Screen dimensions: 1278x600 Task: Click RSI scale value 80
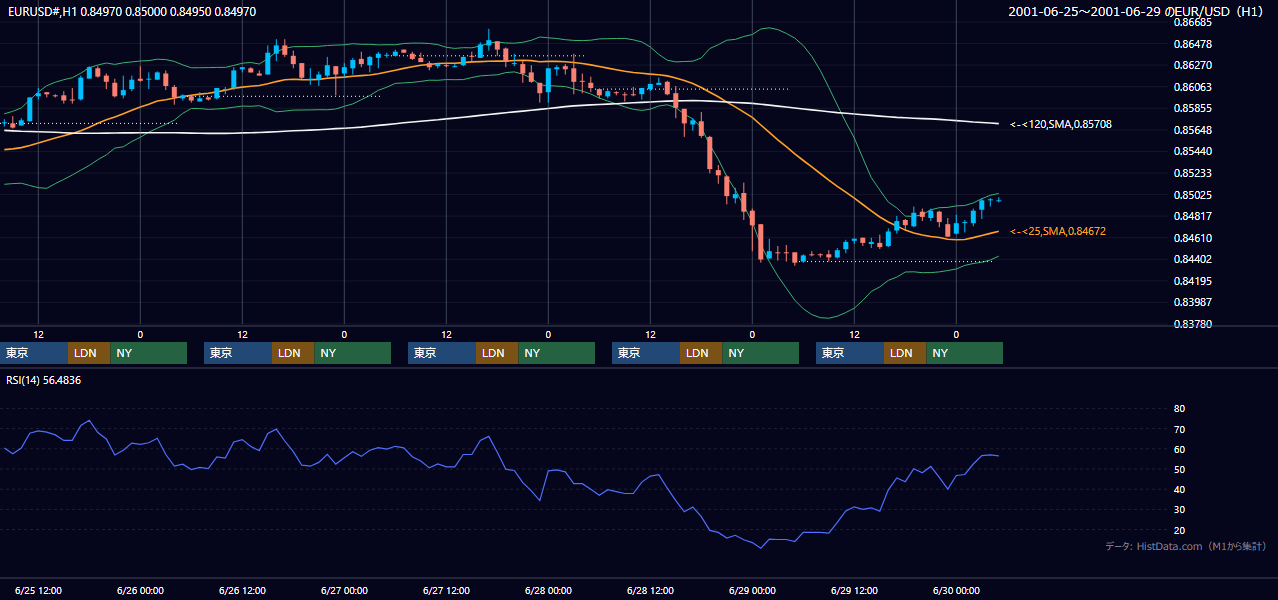[1179, 409]
